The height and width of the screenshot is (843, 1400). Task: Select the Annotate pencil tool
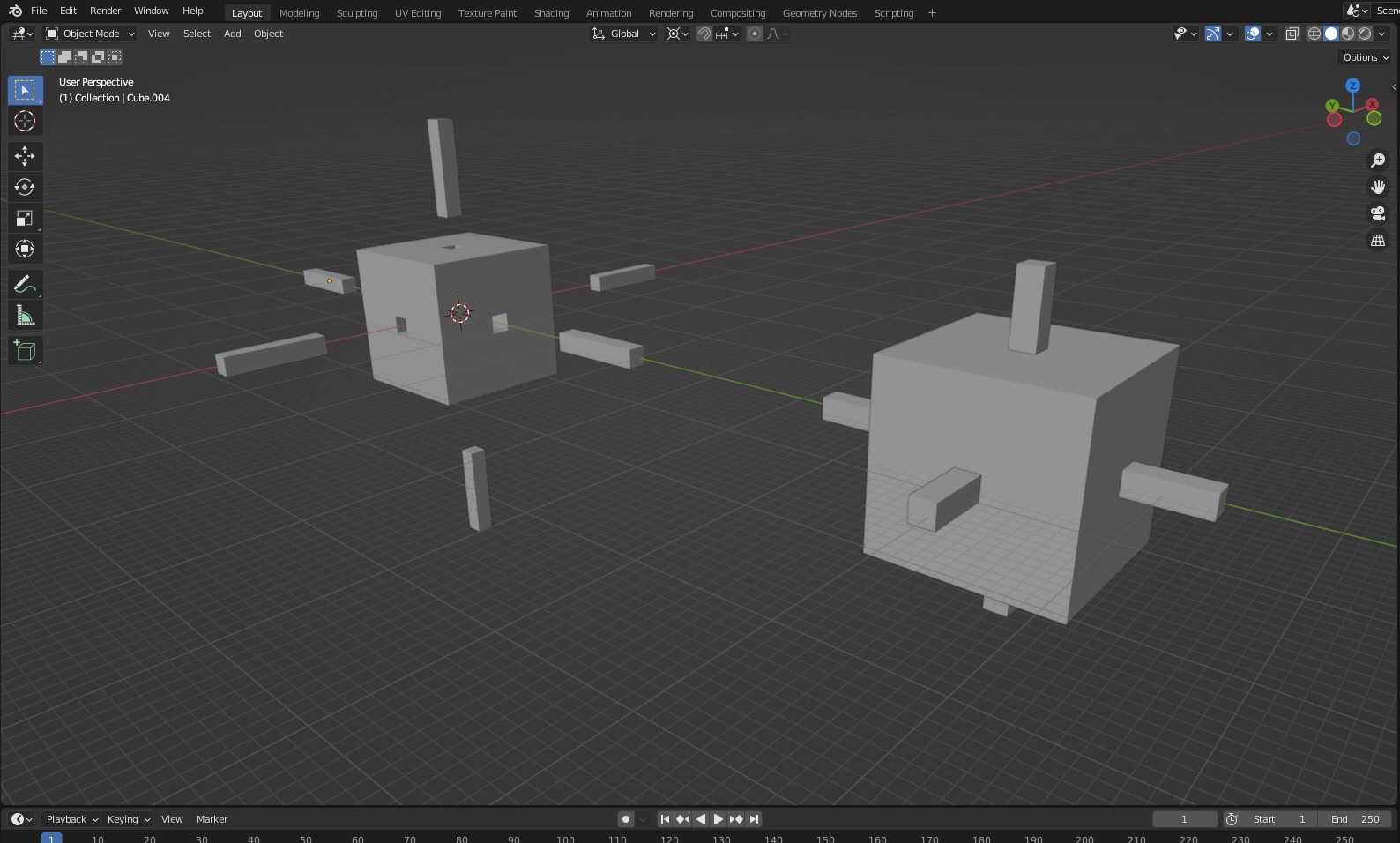(25, 284)
